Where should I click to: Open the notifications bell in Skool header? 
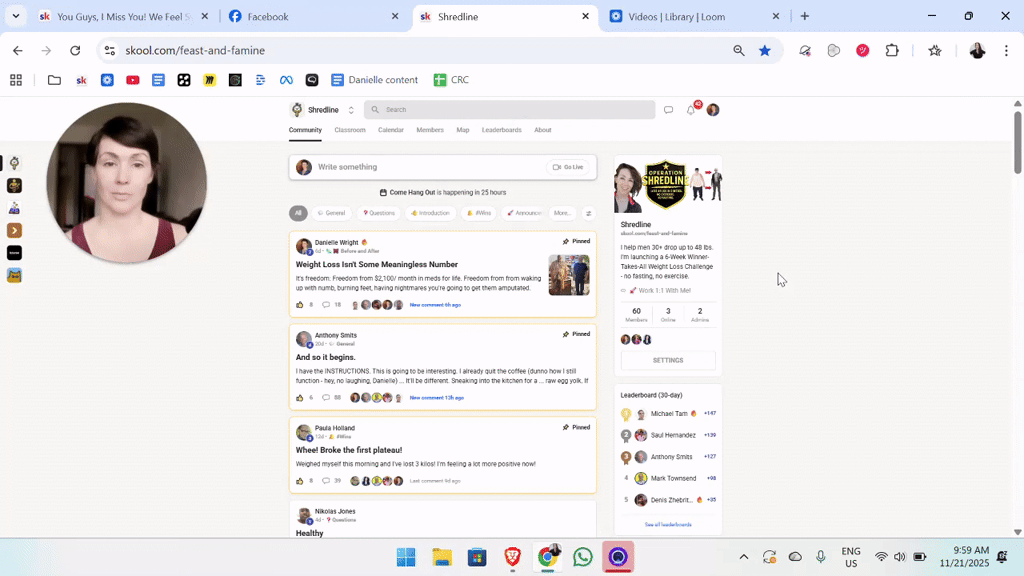click(x=691, y=110)
